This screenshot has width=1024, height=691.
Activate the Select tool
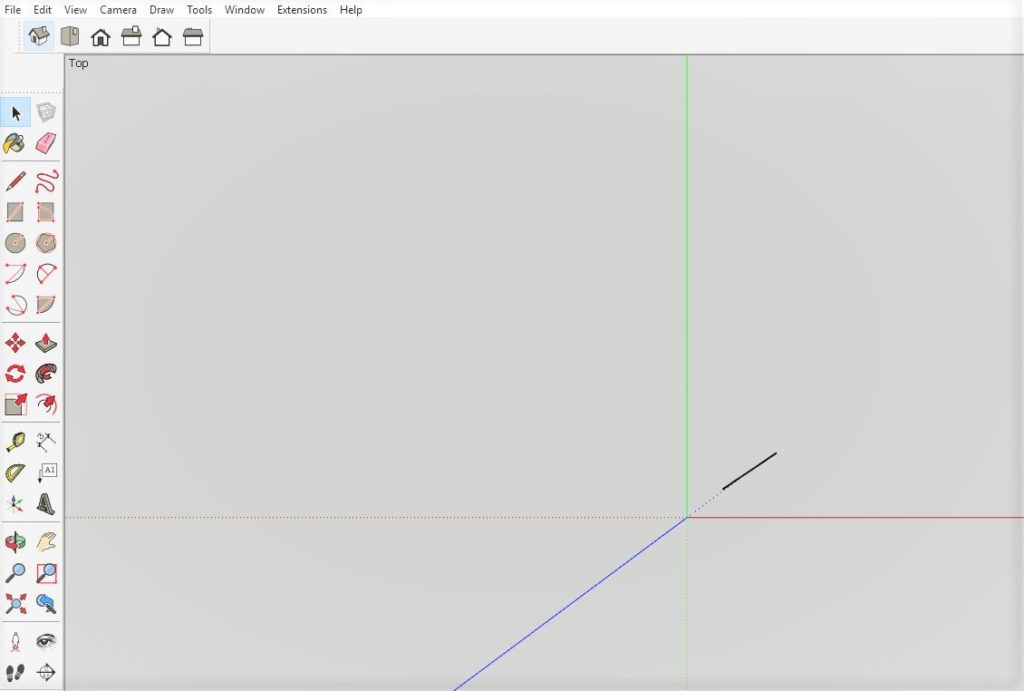15,113
